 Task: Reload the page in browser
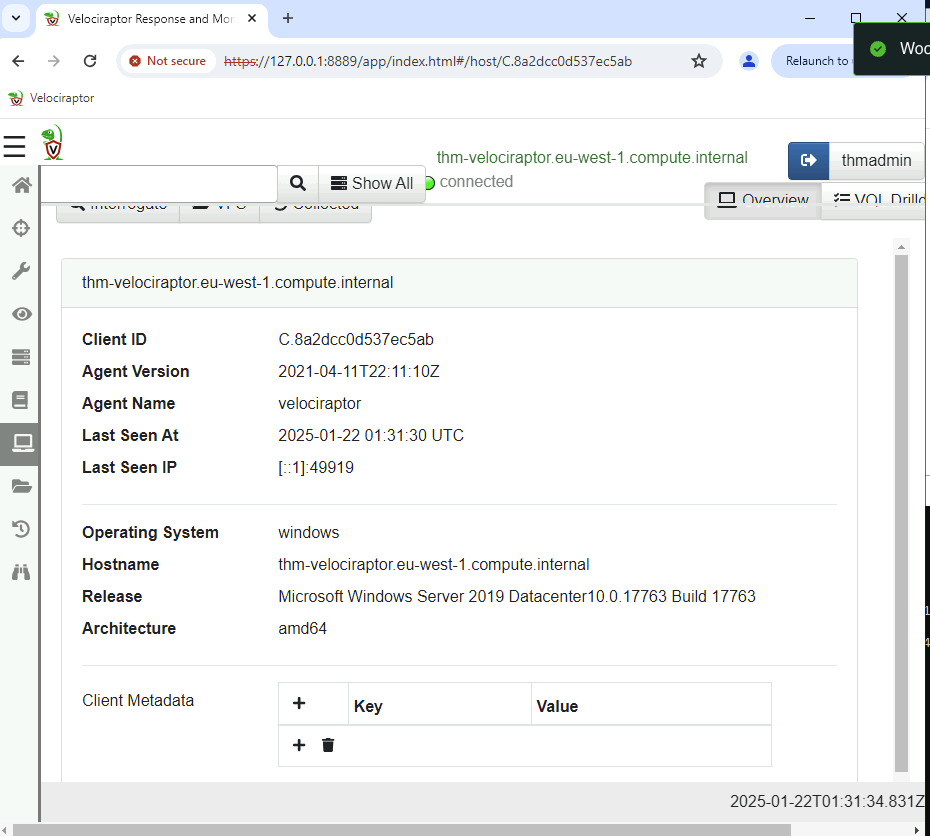click(x=90, y=61)
